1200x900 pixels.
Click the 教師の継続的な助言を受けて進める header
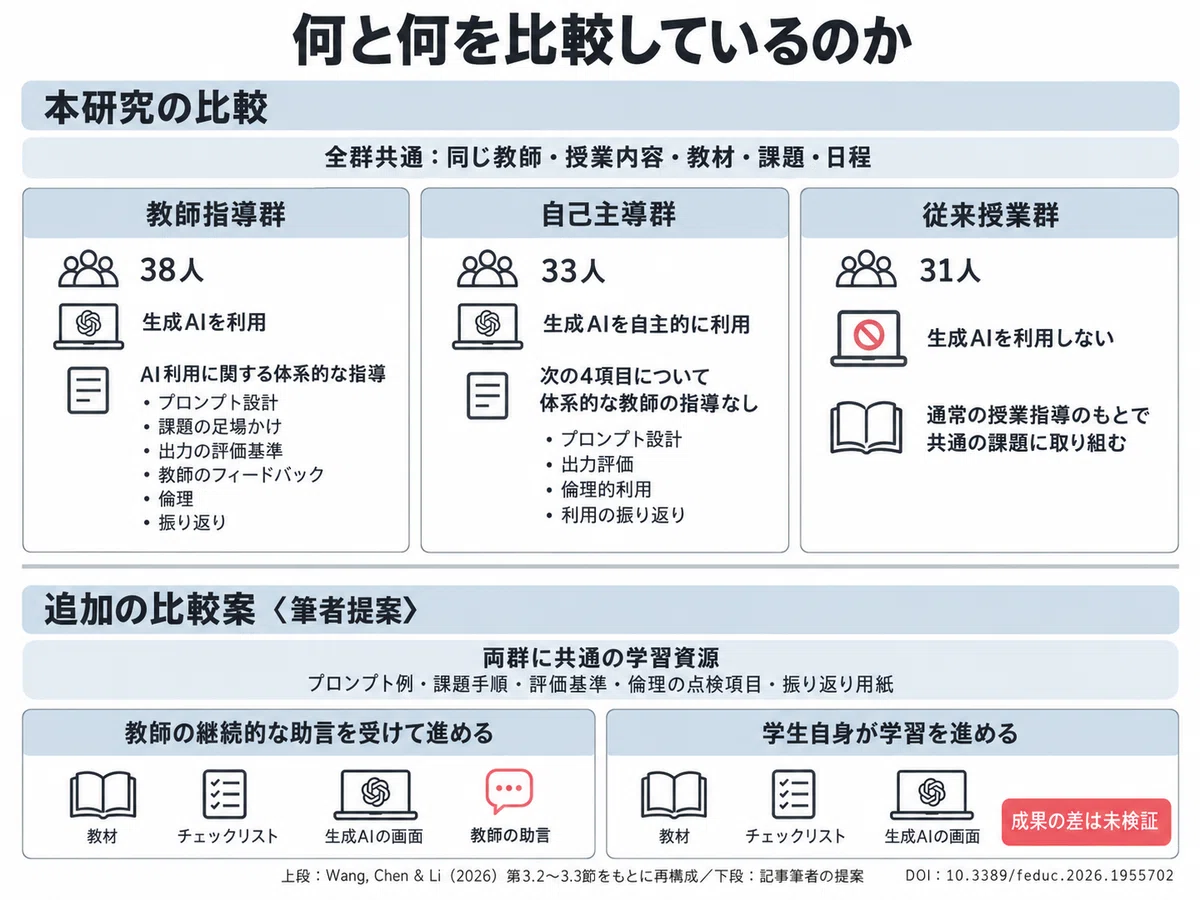tap(309, 734)
